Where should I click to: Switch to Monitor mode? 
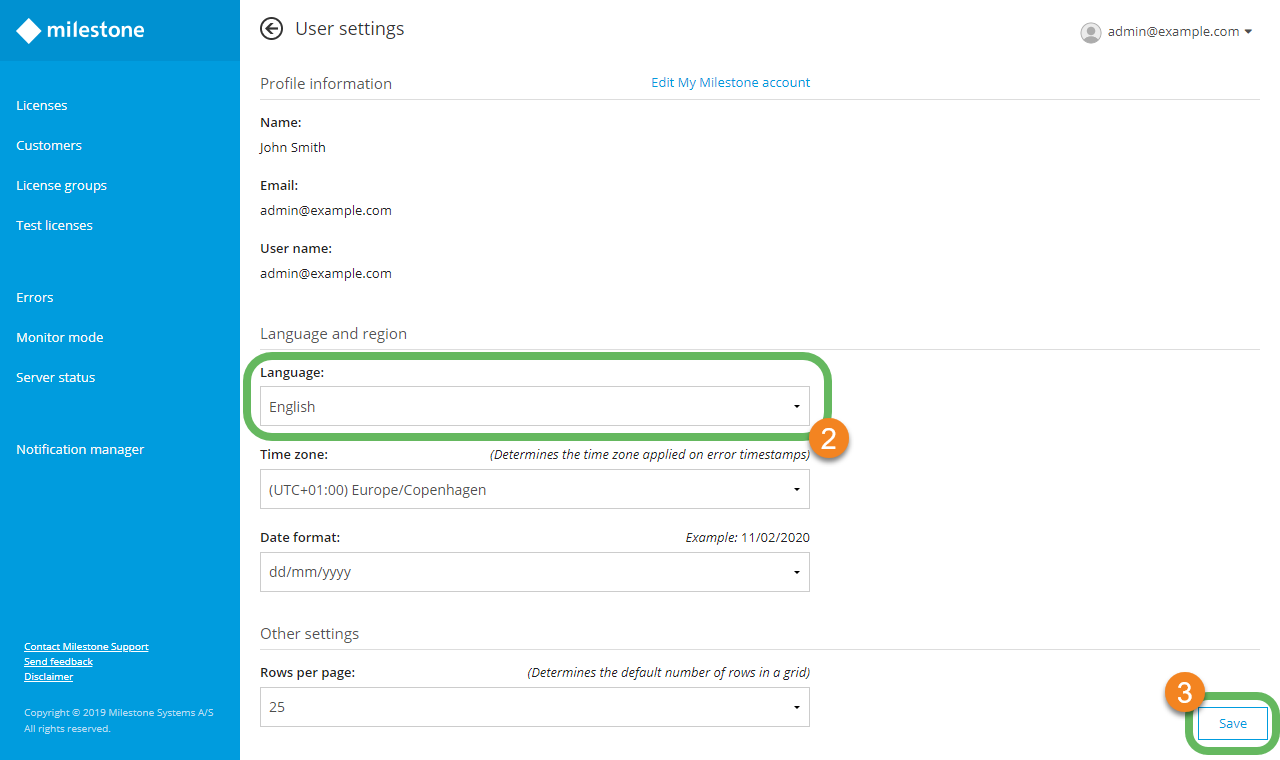click(x=59, y=338)
